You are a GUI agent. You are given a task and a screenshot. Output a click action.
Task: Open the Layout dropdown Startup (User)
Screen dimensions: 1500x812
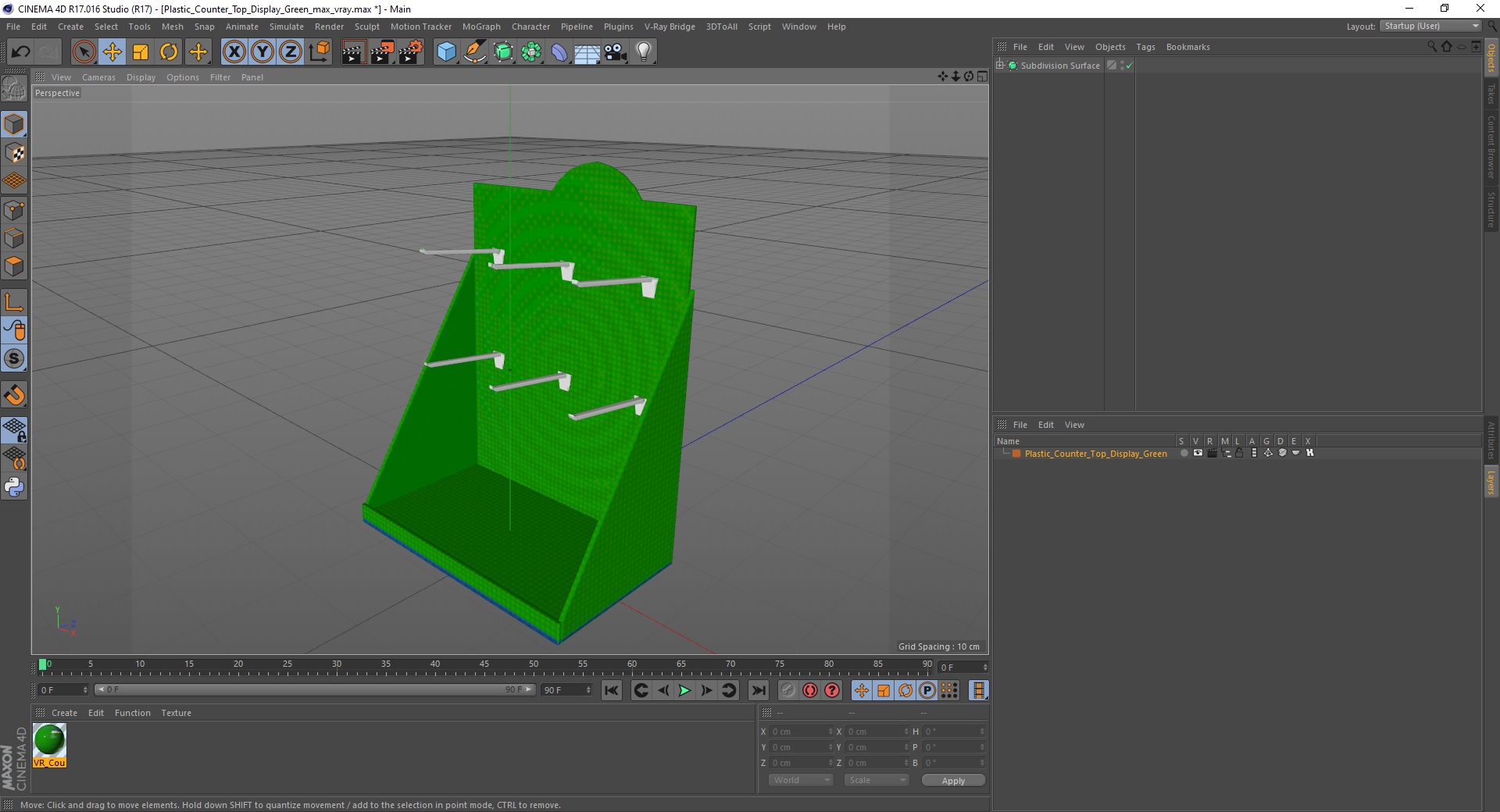tap(1430, 26)
